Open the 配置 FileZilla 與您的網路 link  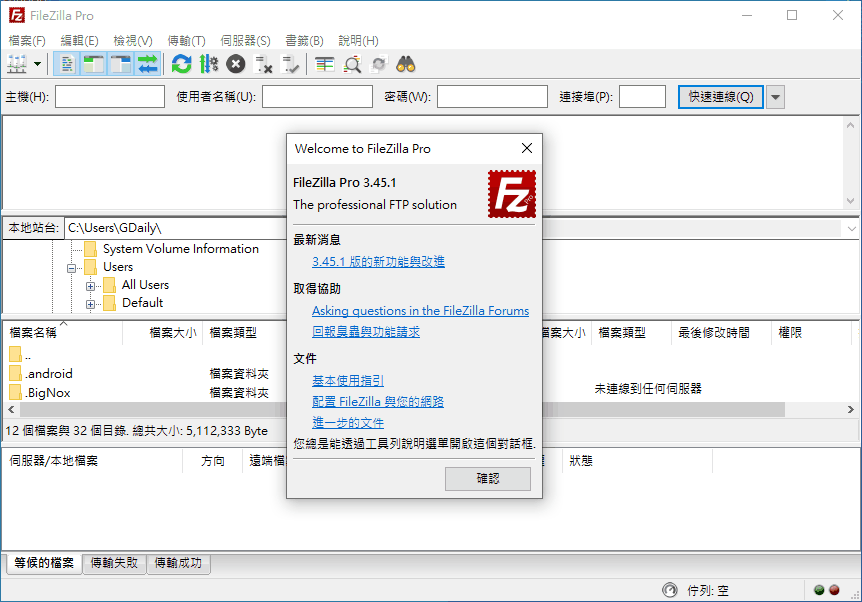coord(378,402)
